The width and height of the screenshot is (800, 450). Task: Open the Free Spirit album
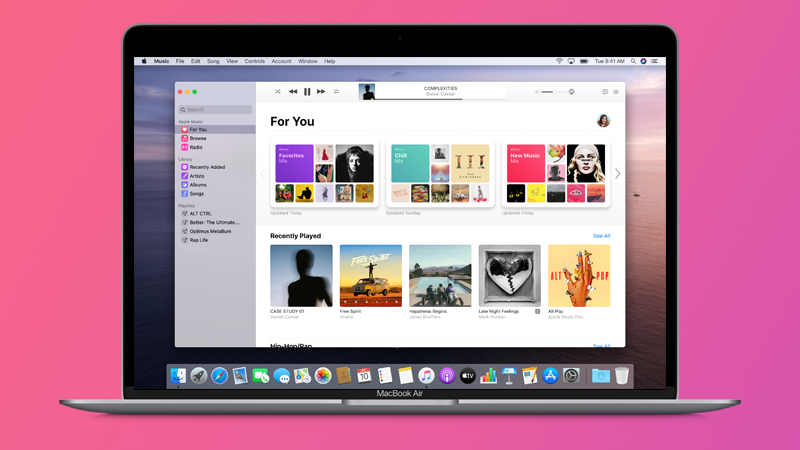[x=370, y=276]
